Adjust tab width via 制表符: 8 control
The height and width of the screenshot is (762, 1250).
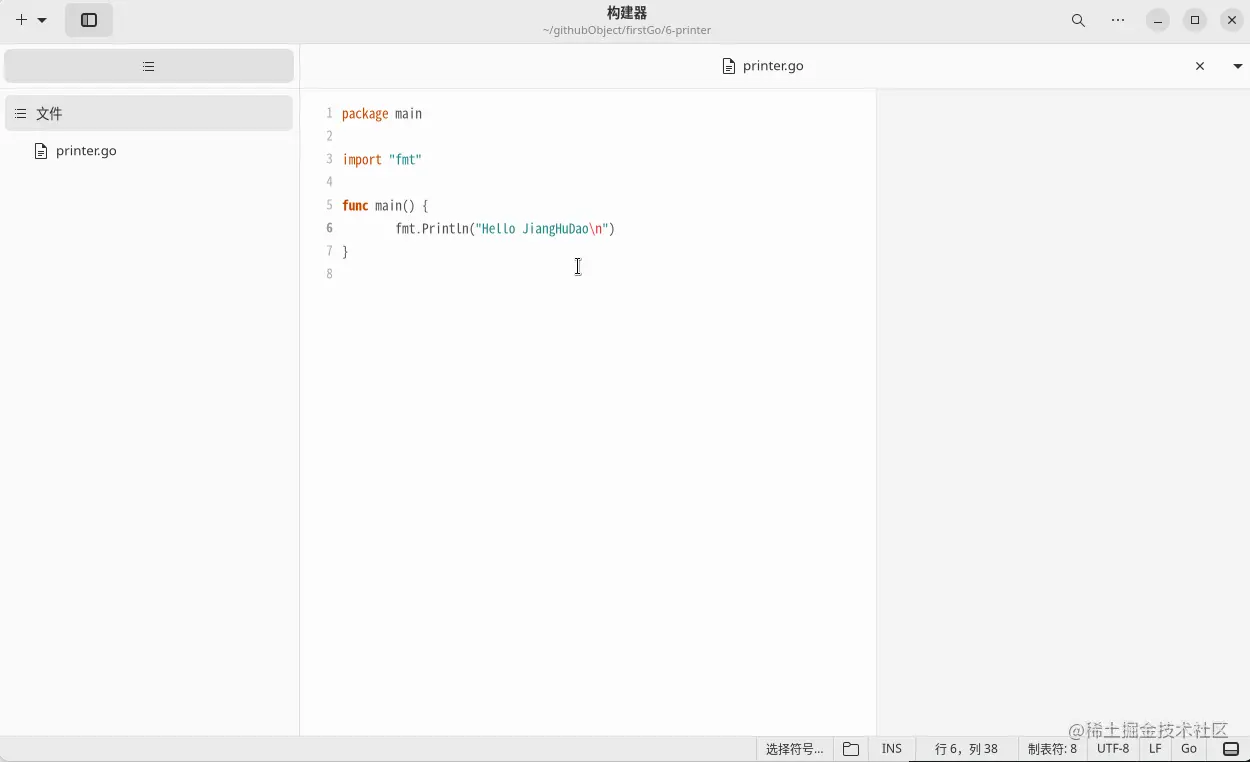pyautogui.click(x=1052, y=748)
